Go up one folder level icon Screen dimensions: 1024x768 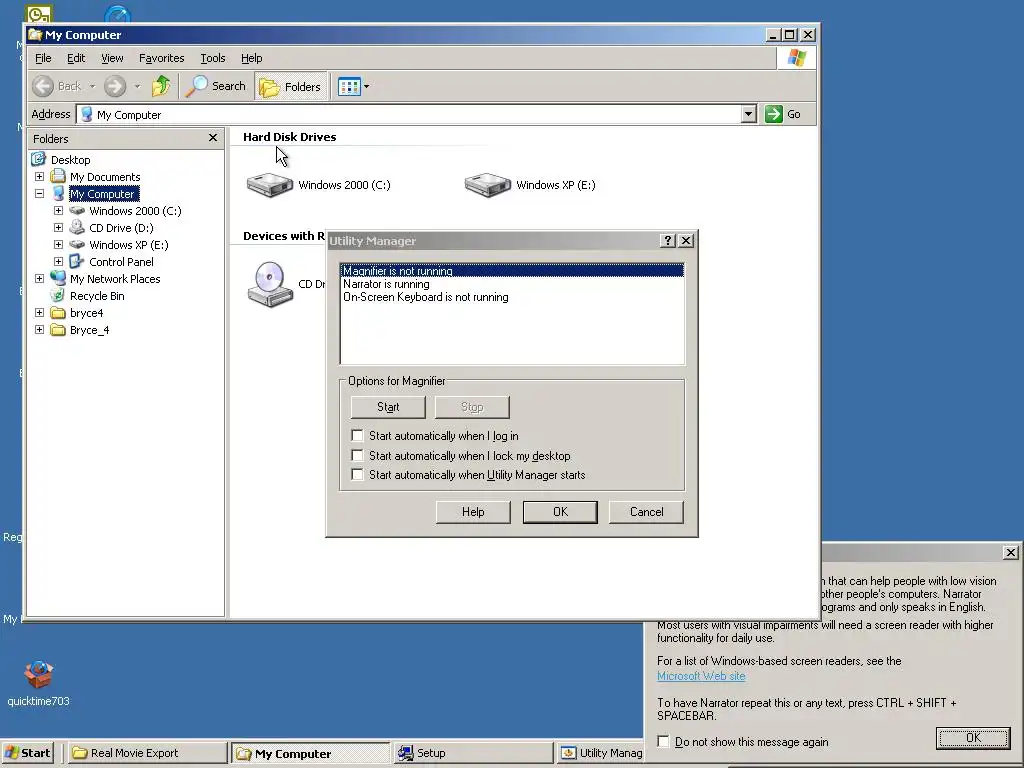[x=161, y=86]
